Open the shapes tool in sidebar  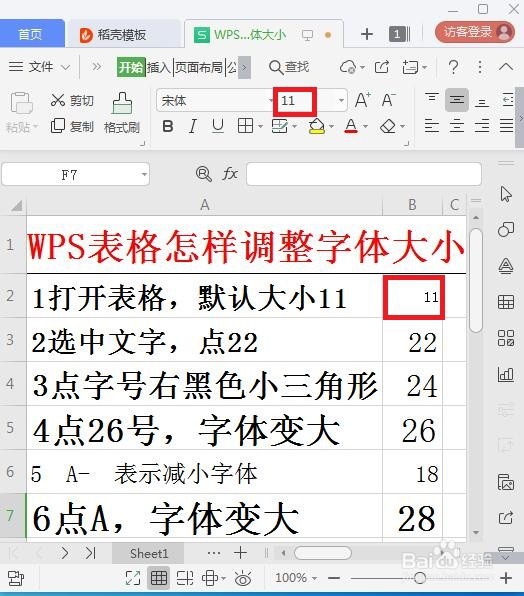[x=506, y=229]
